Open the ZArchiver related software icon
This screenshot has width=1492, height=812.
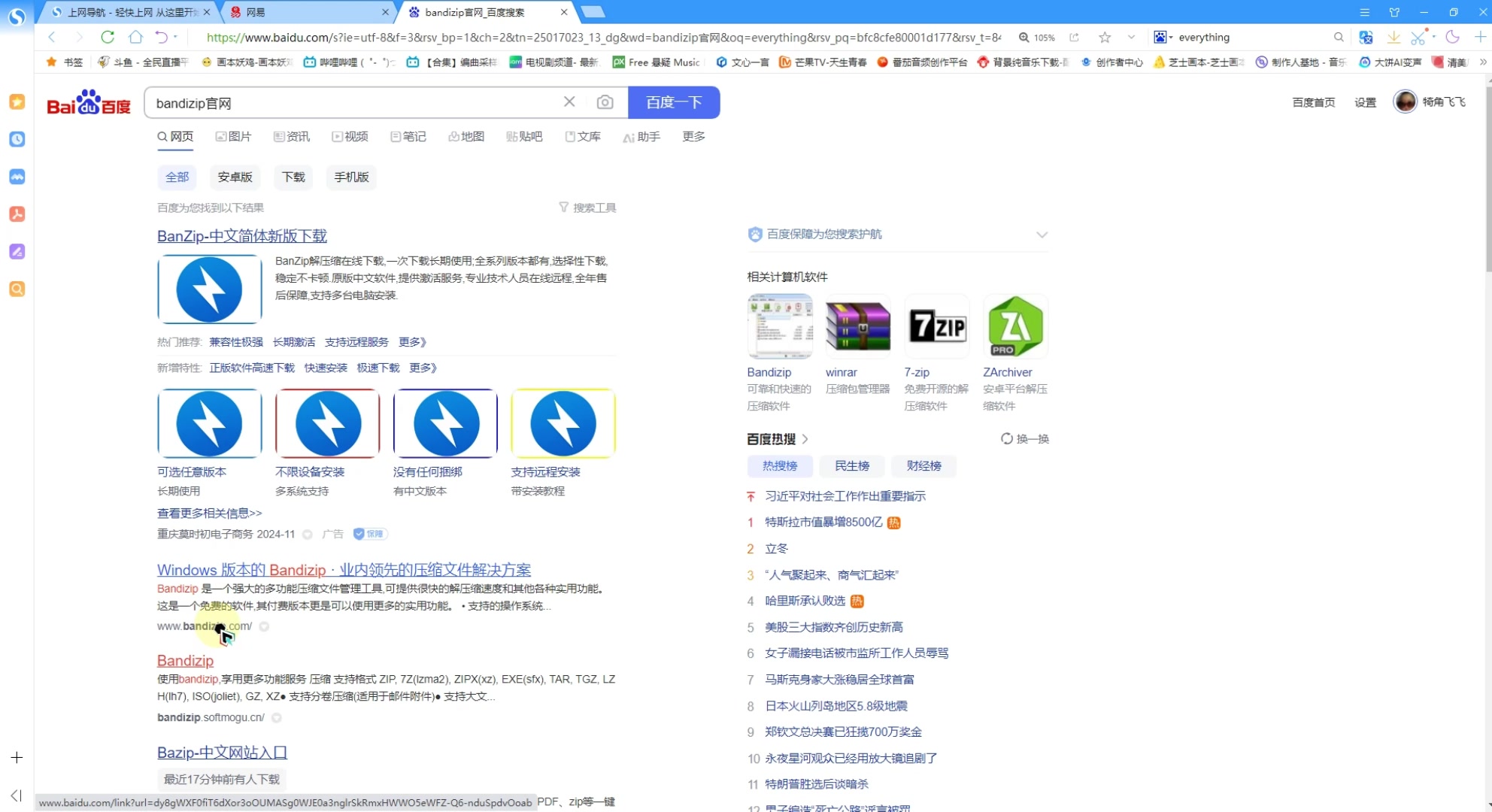click(x=1015, y=326)
